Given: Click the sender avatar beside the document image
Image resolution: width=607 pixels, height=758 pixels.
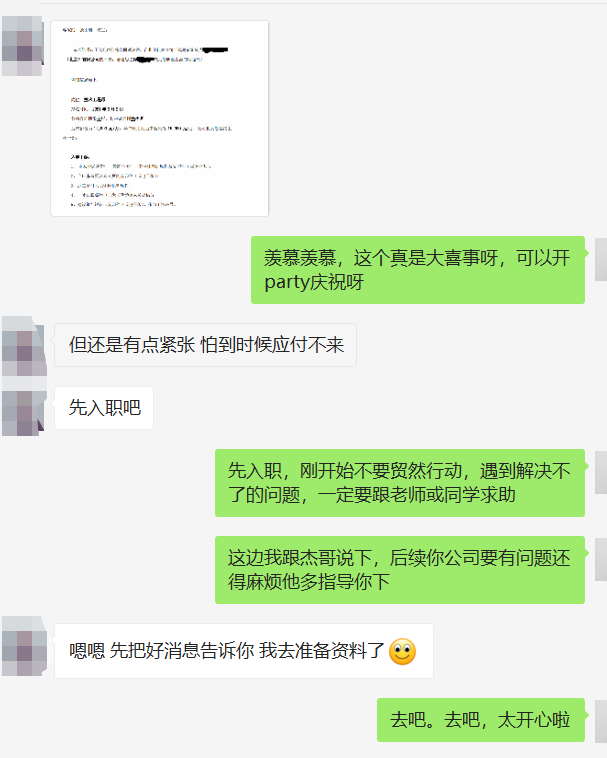Looking at the screenshot, I should [x=23, y=46].
